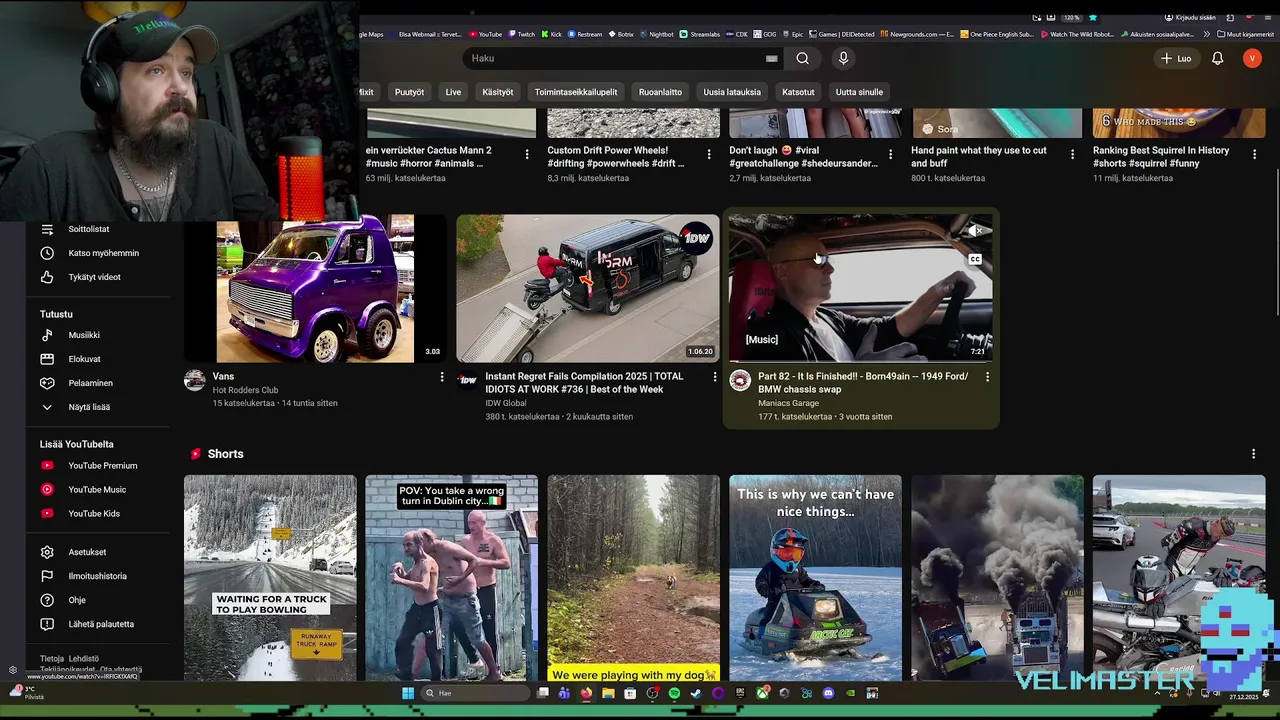Toggle captions on the Born49ain preview
The width and height of the screenshot is (1280, 720).
(x=975, y=260)
